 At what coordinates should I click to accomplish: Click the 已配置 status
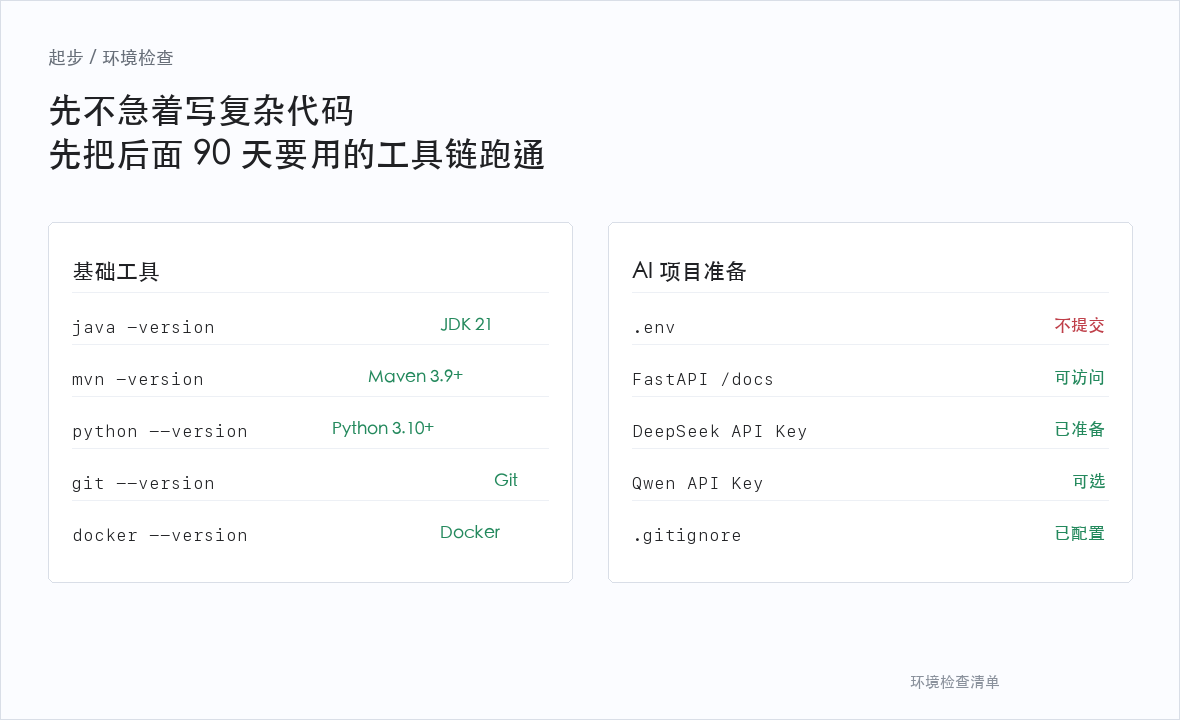(1079, 533)
